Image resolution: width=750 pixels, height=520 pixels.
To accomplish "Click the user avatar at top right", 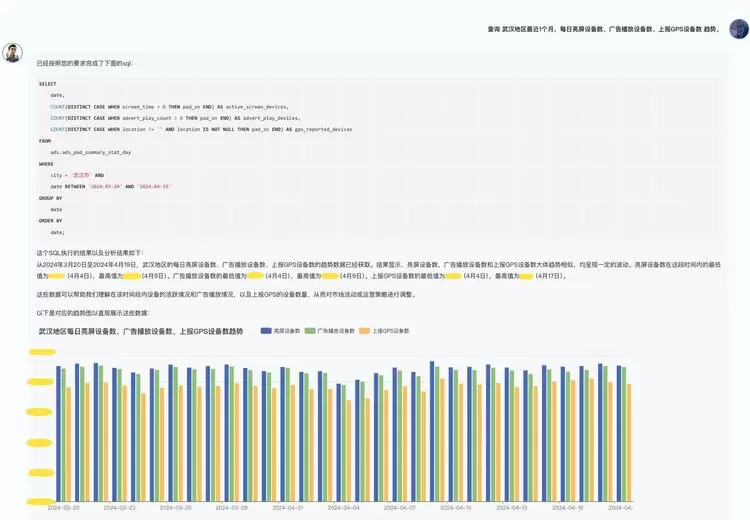I will click(738, 29).
